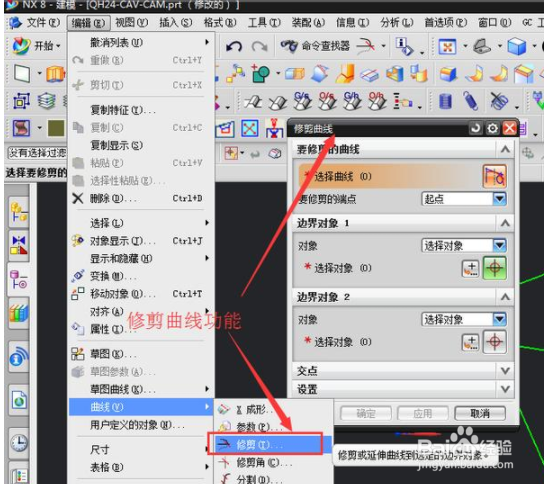Viewport: 544px width, 484px height.
Task: Open the Assembly Navigator sidebar icon
Action: coord(19,212)
